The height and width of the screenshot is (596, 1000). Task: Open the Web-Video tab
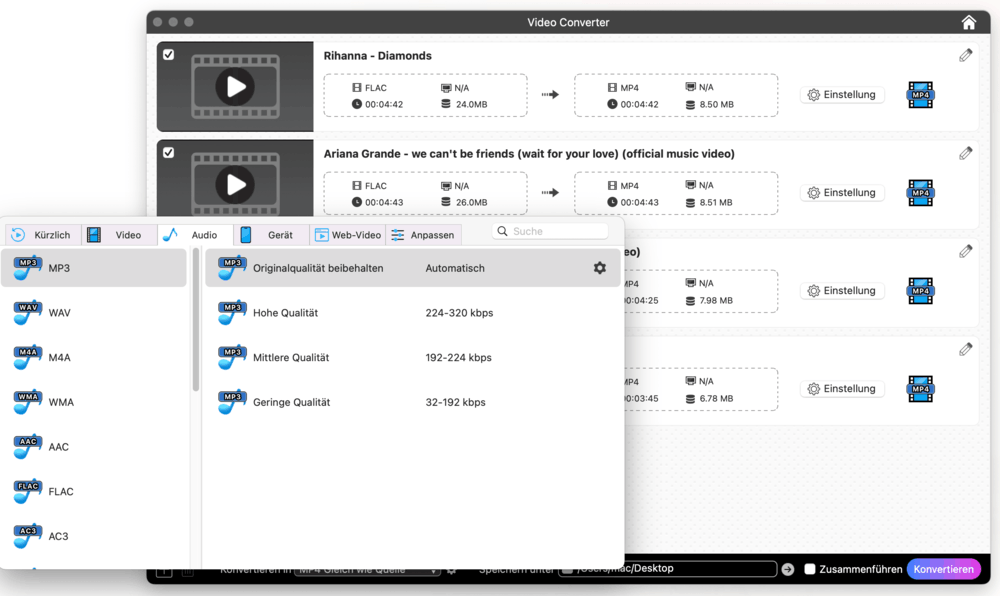point(348,235)
